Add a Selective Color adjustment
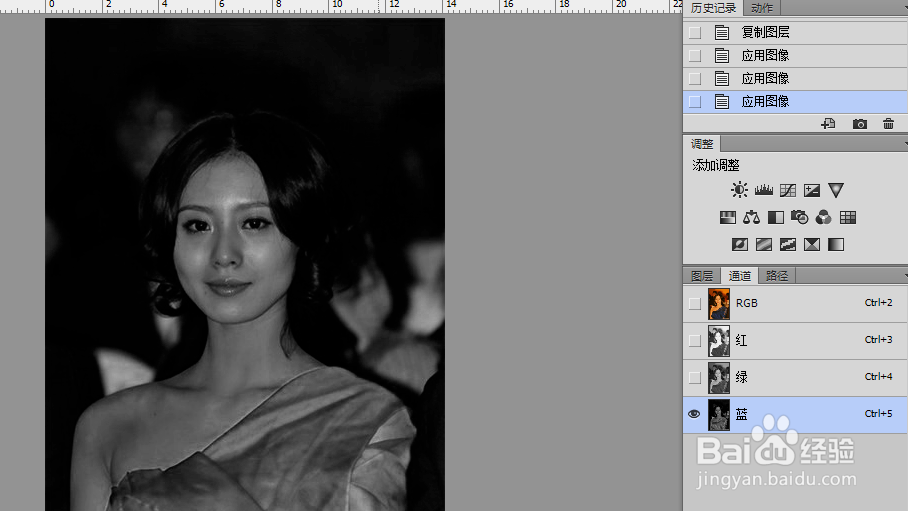The image size is (908, 511). 812,244
